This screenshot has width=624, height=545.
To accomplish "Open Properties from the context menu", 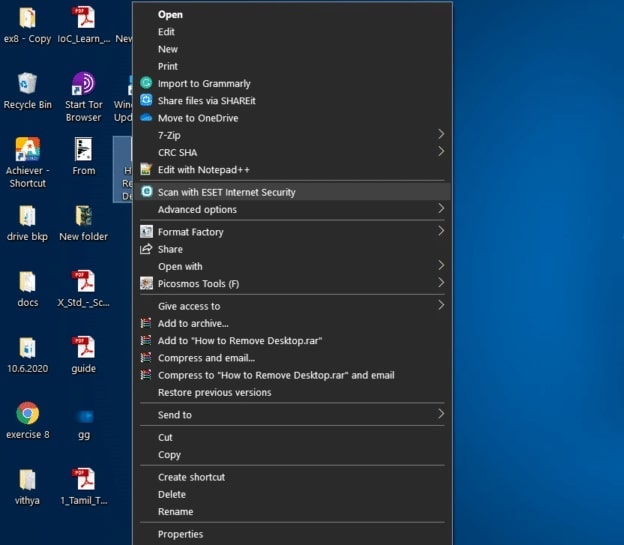I will (x=292, y=534).
